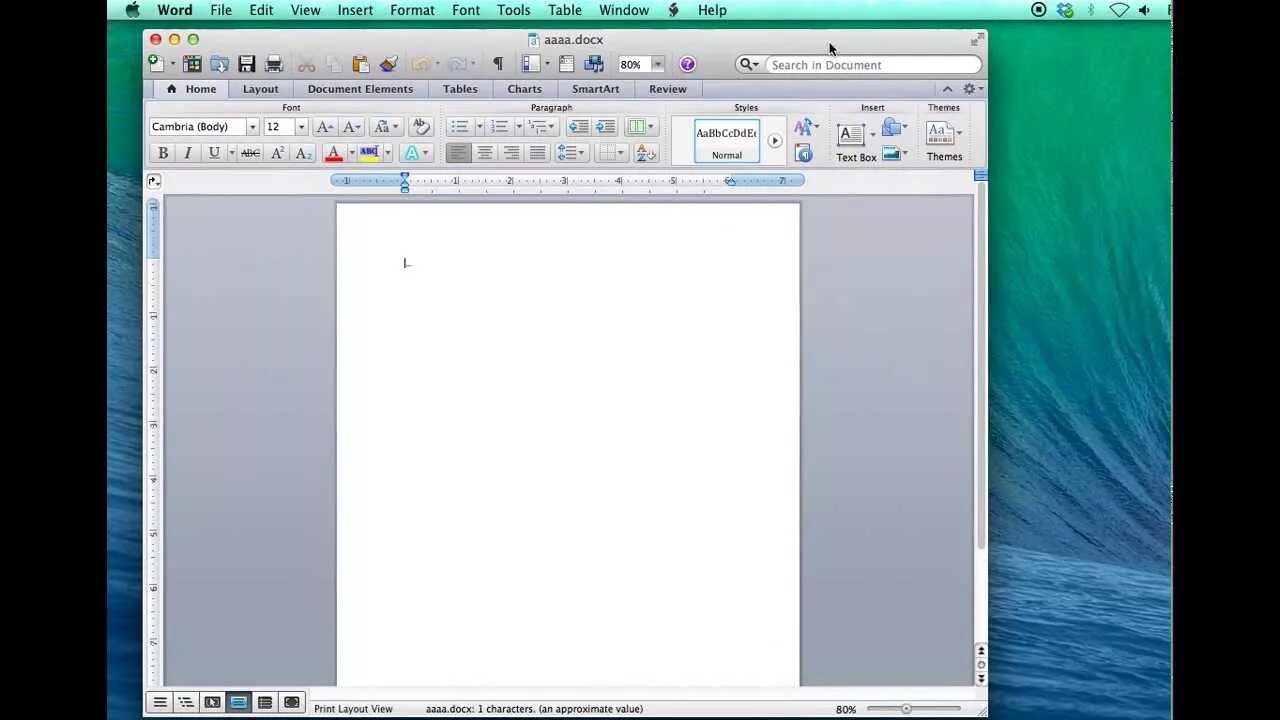Viewport: 1280px width, 720px height.
Task: Switch to the Tables tab
Action: [x=460, y=89]
